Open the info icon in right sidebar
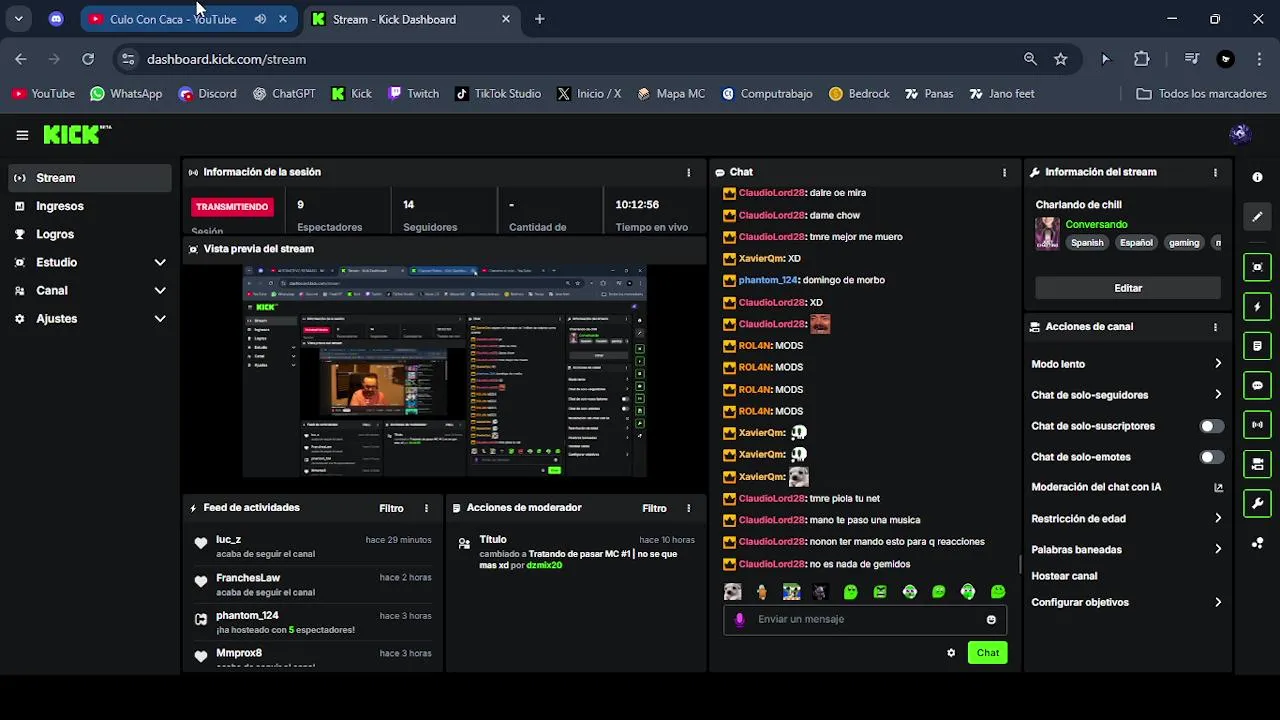The width and height of the screenshot is (1280, 720). tap(1257, 177)
